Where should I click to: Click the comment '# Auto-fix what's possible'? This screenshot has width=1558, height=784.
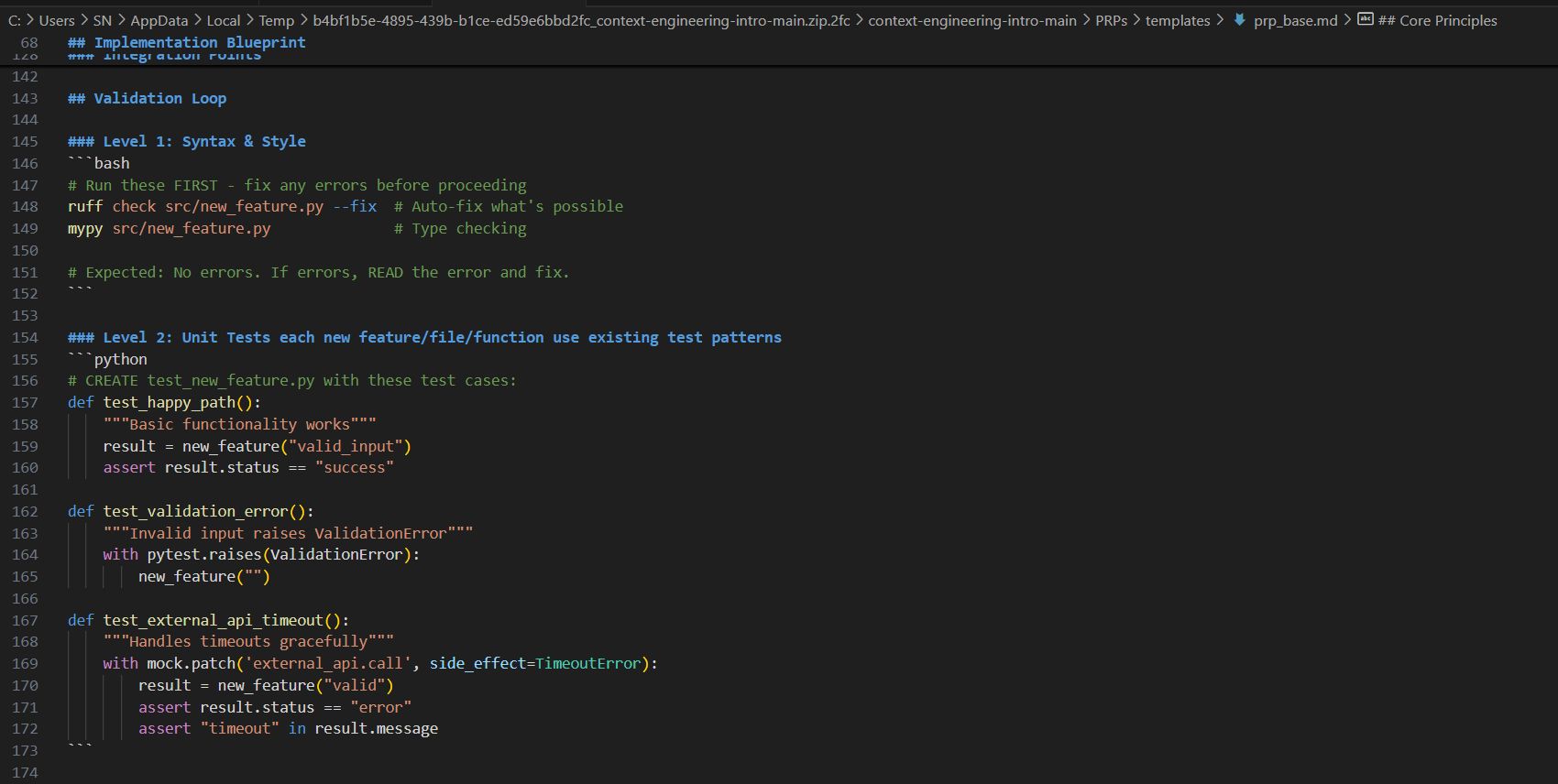[x=509, y=206]
